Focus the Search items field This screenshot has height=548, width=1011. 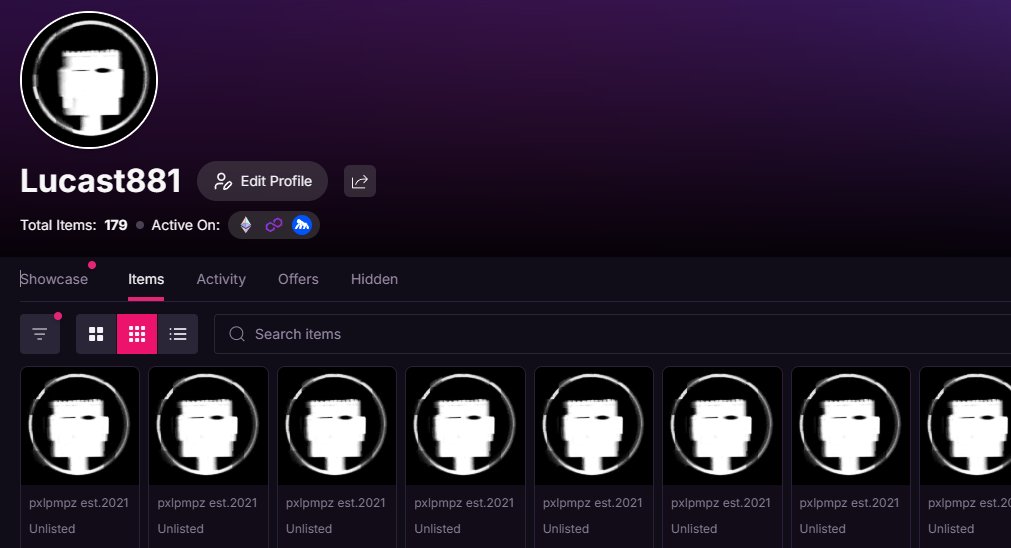click(x=613, y=334)
